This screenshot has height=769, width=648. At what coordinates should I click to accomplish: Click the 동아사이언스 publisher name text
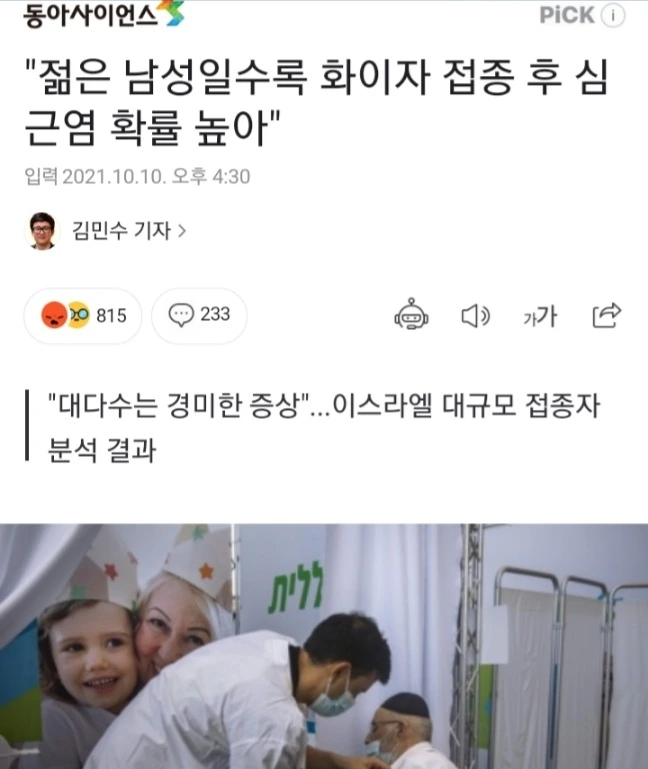pyautogui.click(x=90, y=15)
